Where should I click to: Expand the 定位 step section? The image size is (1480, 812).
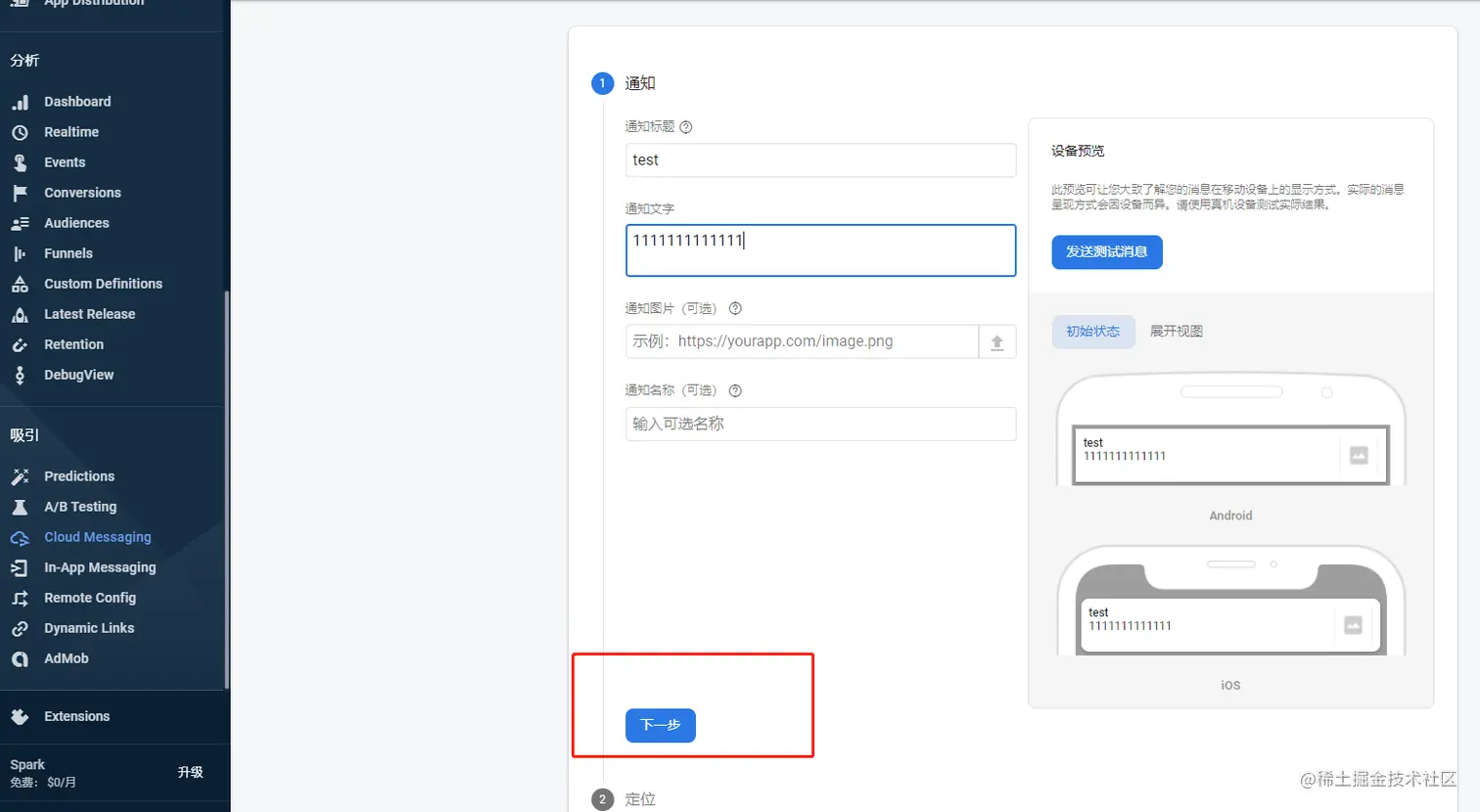click(x=641, y=798)
